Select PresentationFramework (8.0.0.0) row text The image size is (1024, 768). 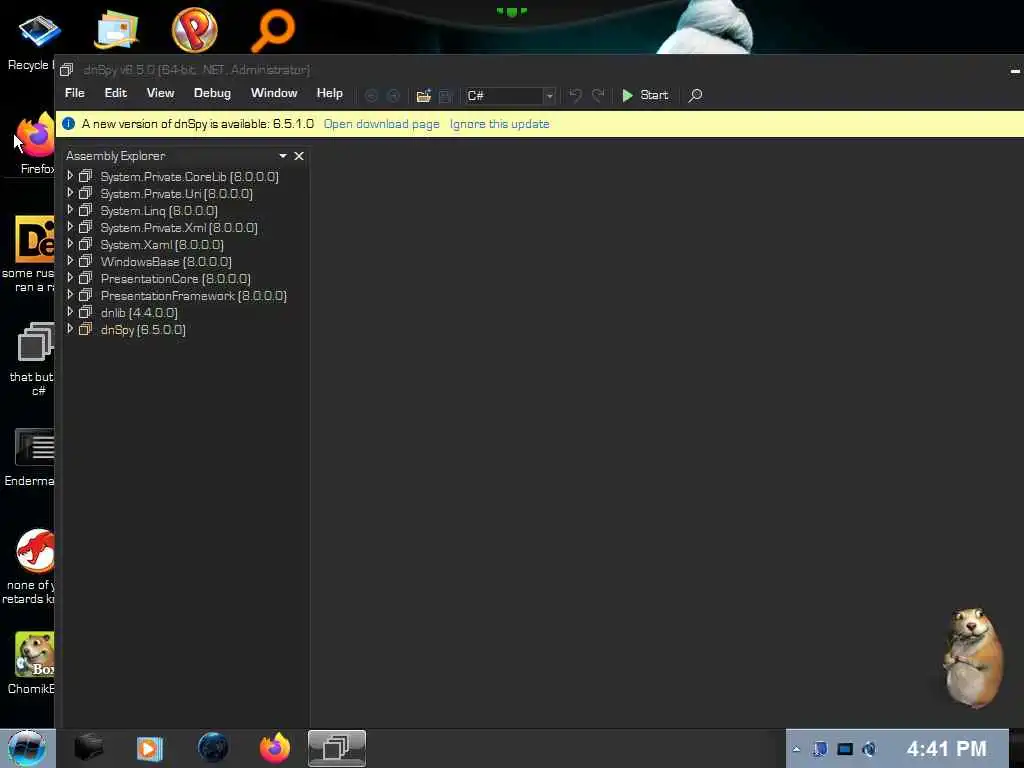193,295
